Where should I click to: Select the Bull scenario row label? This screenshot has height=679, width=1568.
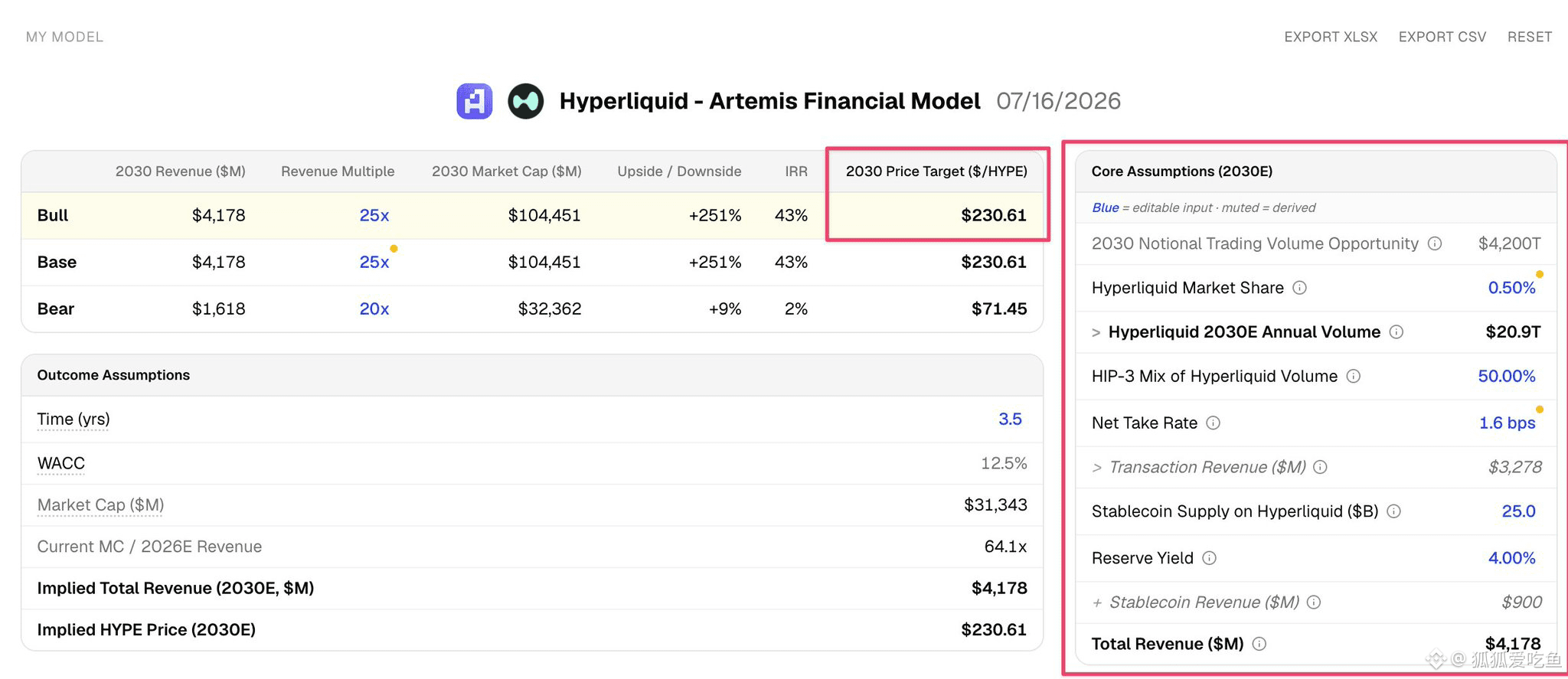pyautogui.click(x=53, y=216)
